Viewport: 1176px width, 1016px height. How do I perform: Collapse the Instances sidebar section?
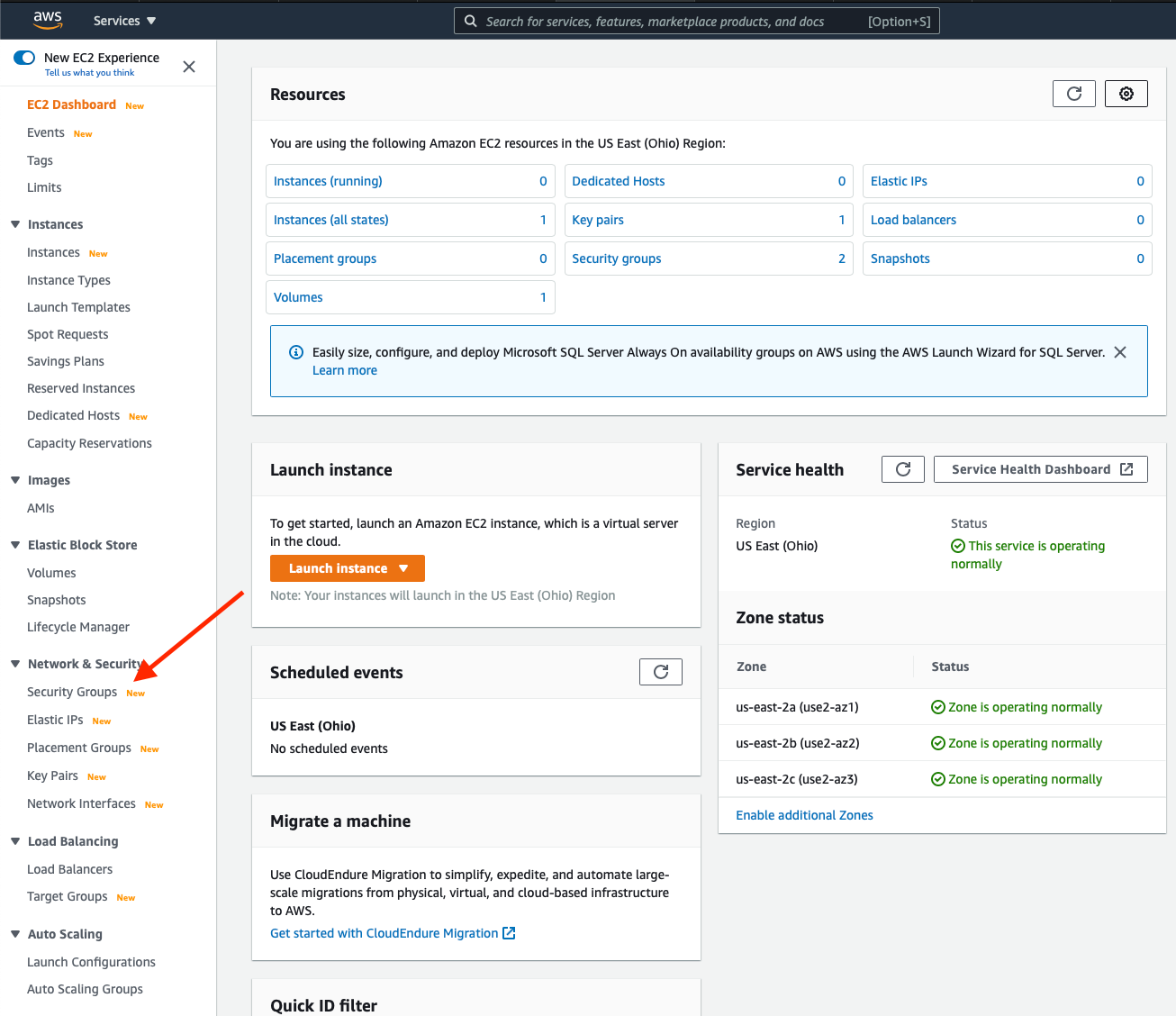click(x=15, y=224)
